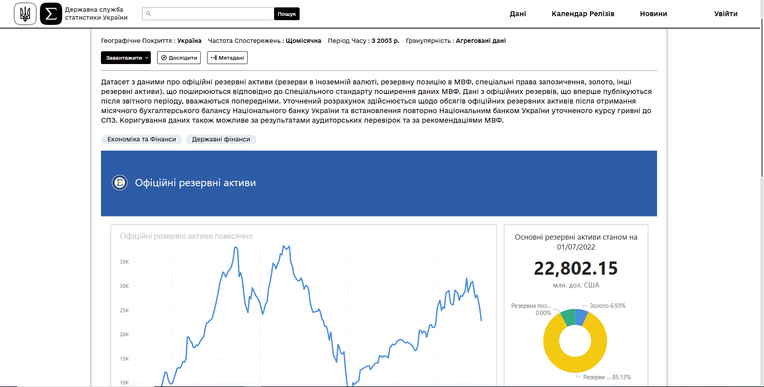Click the round icon beside Офіційні резервні активи
Screen dimensions: 764x387
coord(119,183)
